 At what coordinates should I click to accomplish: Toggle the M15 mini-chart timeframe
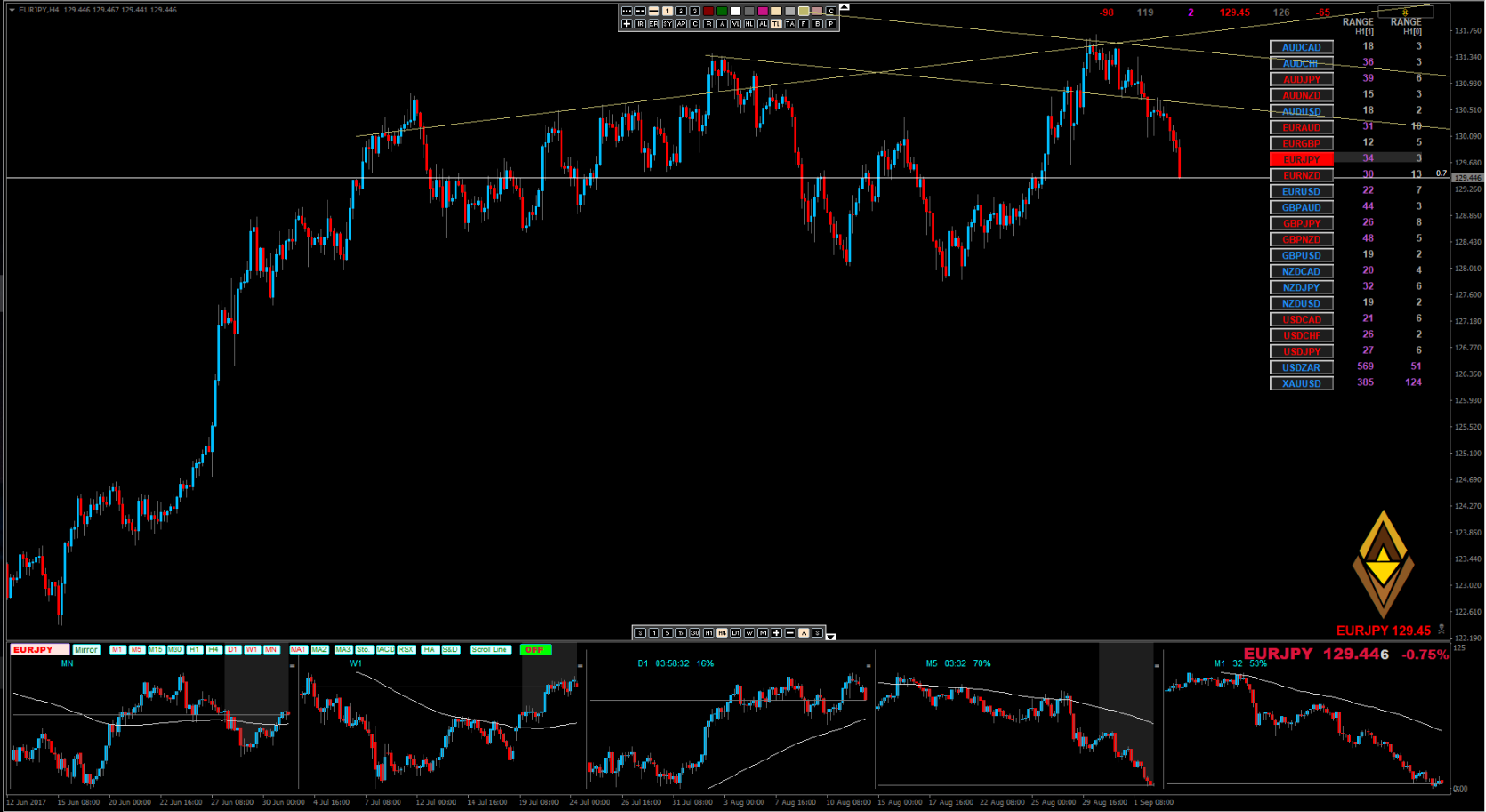156,650
